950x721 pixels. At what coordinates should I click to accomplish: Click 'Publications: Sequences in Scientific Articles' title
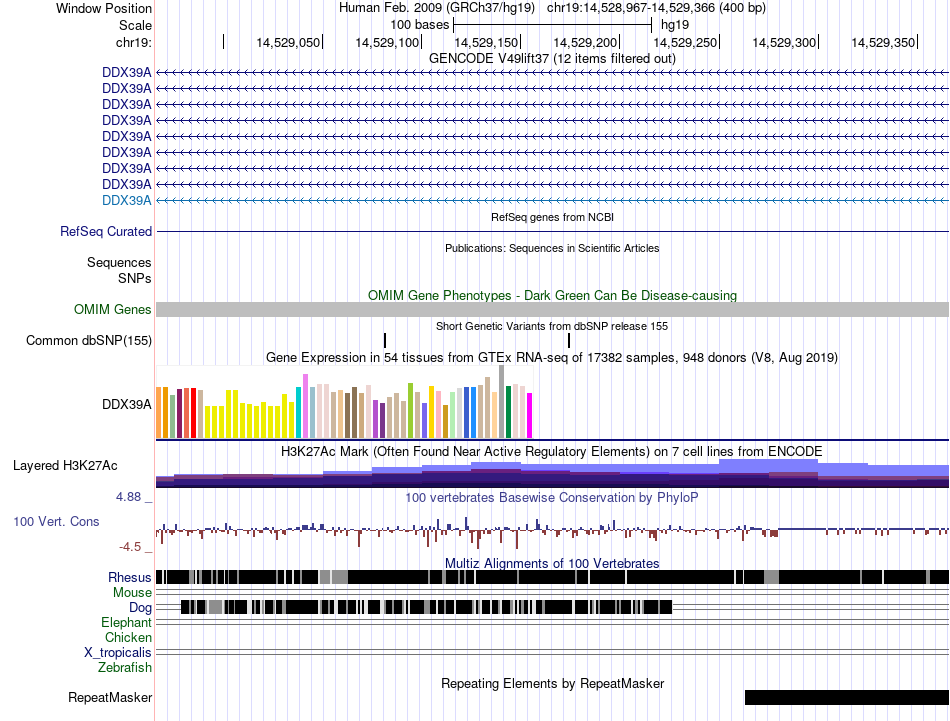(552, 248)
